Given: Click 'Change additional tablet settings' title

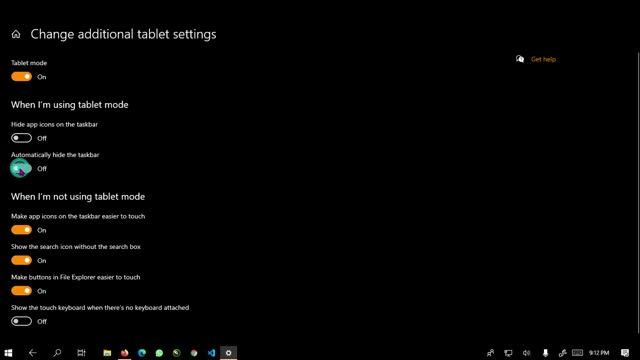Looking at the screenshot, I should click(123, 34).
